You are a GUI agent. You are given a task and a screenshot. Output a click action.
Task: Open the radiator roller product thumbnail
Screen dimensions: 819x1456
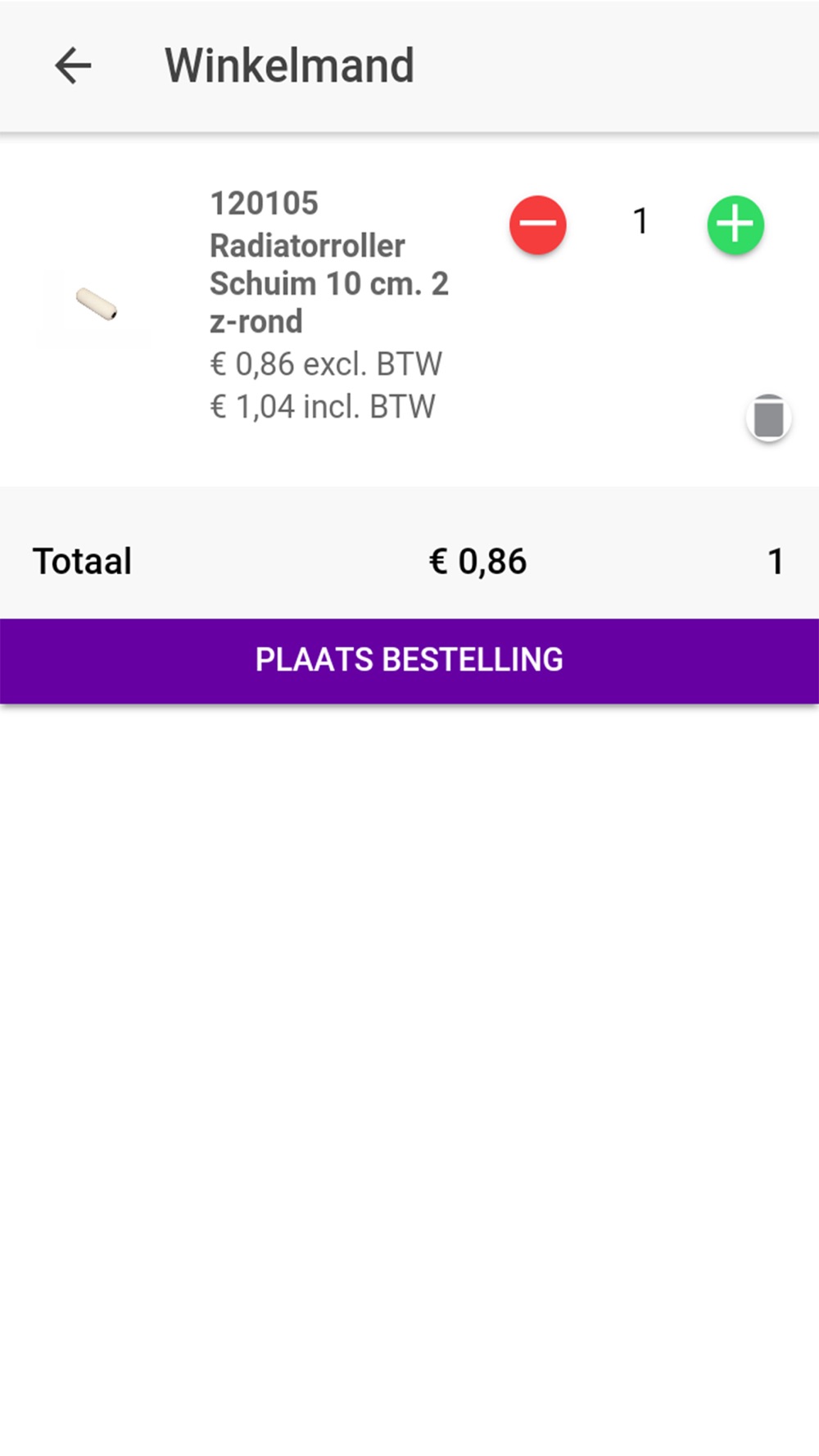(96, 305)
